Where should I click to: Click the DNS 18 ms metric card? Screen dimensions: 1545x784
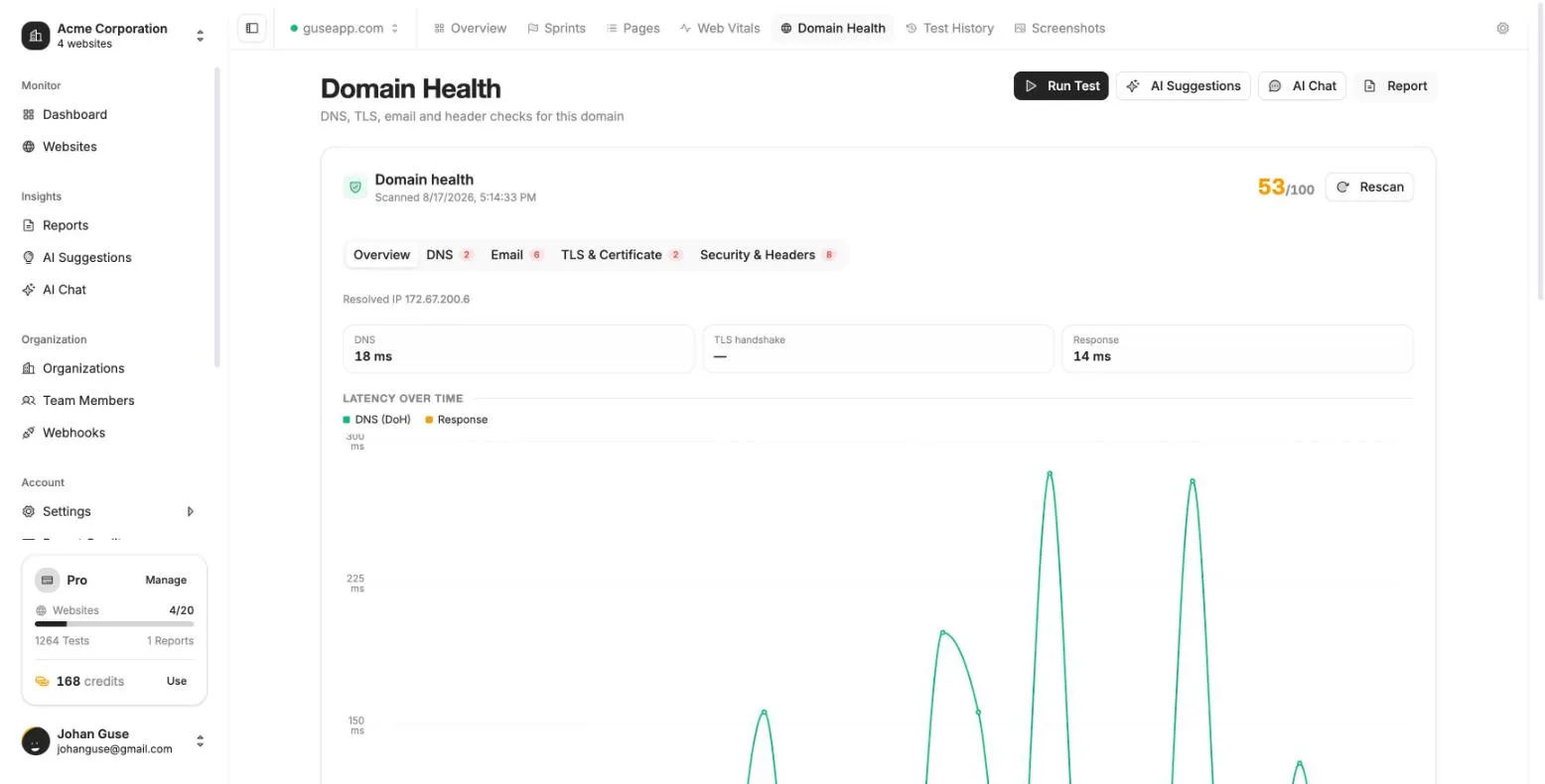(x=518, y=349)
